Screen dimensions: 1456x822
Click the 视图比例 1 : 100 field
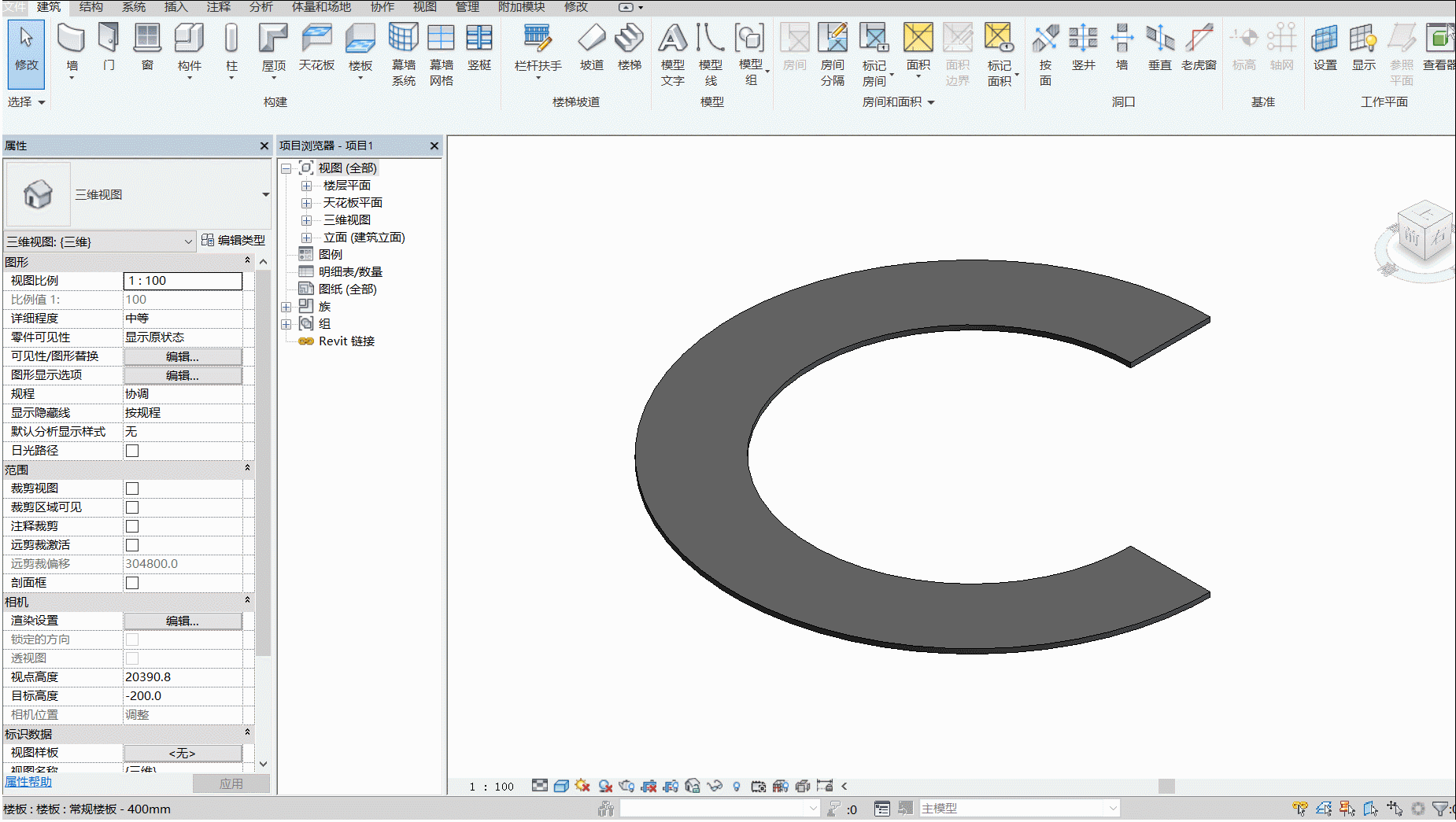point(183,281)
